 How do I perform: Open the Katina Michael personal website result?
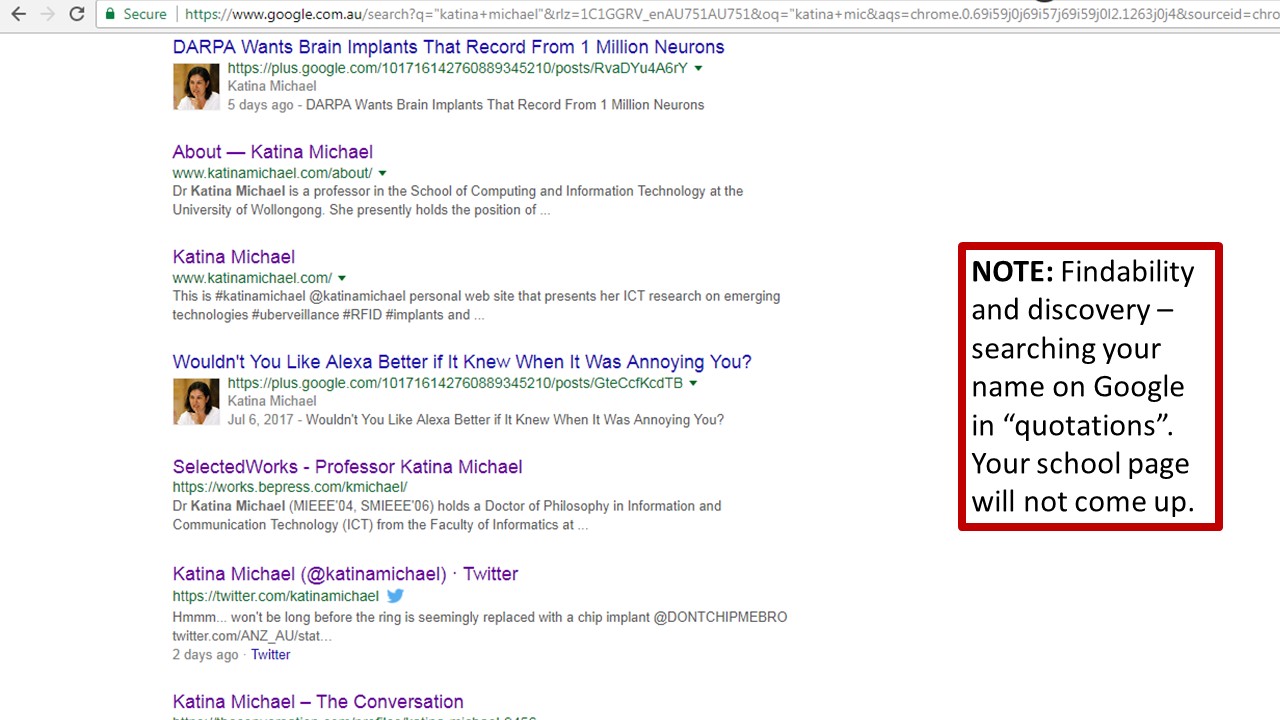[233, 257]
